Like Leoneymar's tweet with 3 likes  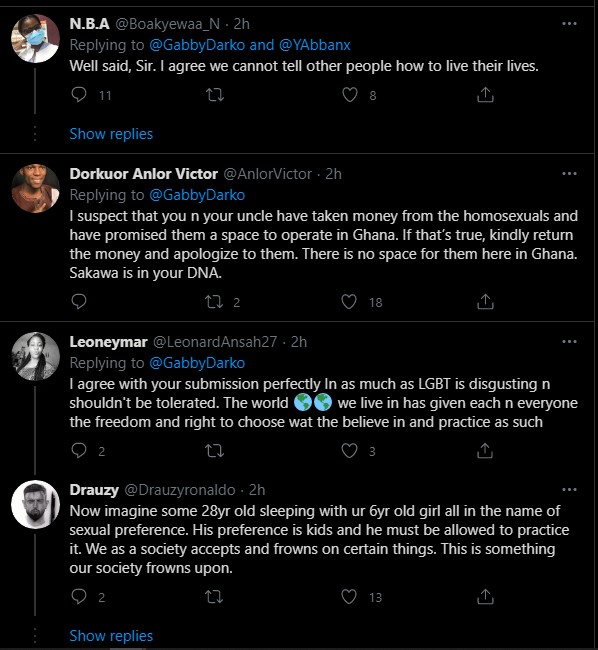tap(349, 451)
